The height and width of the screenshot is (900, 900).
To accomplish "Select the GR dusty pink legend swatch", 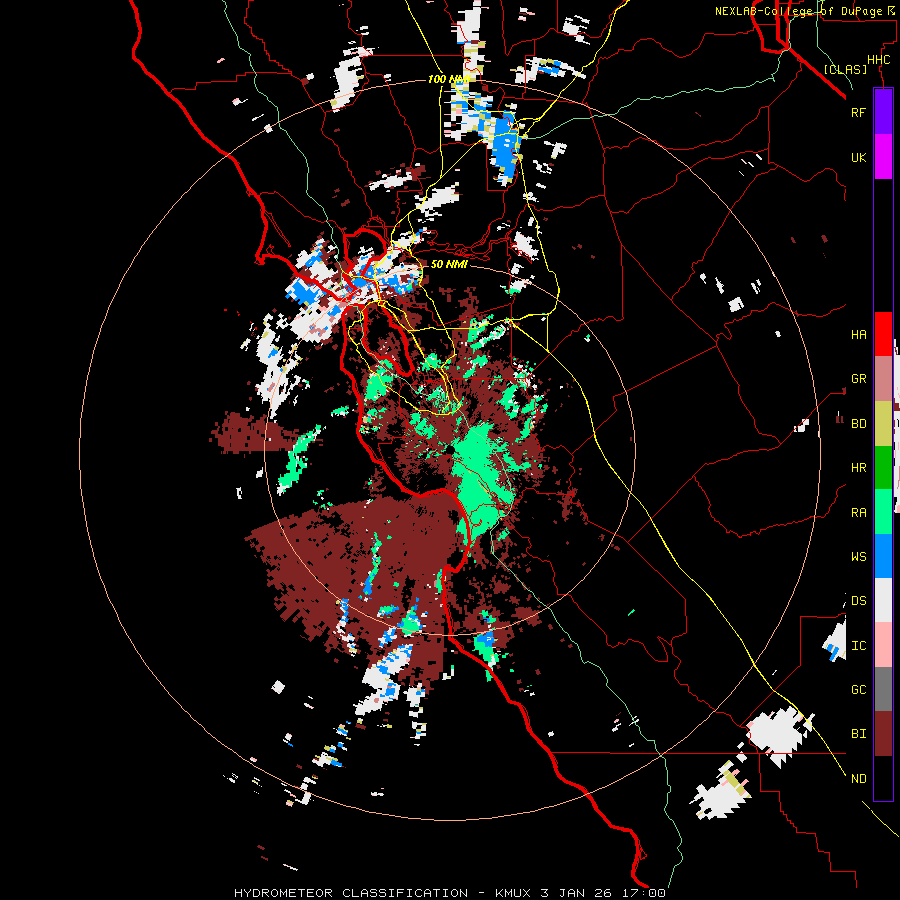I will tap(883, 379).
